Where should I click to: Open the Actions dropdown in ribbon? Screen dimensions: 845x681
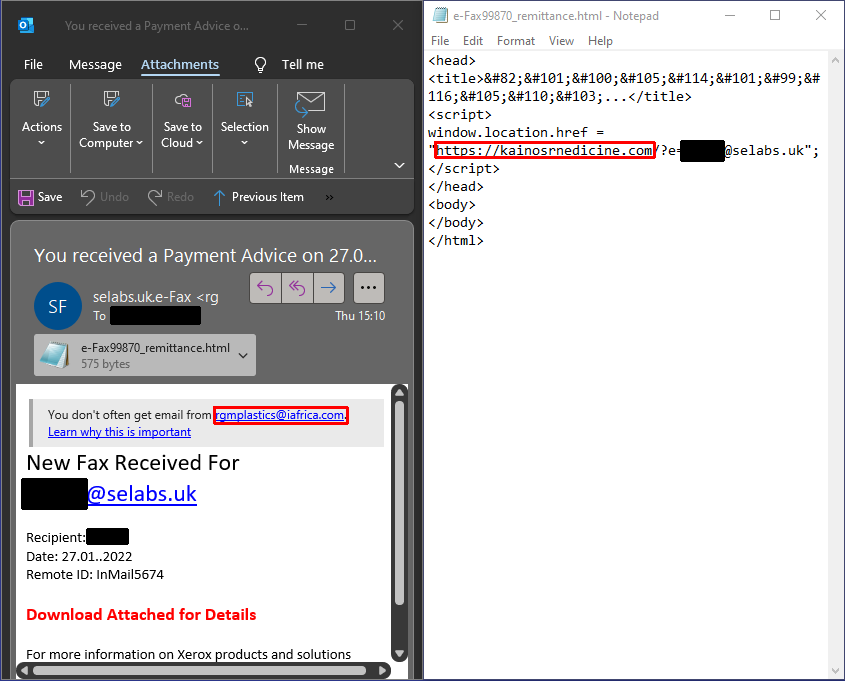(x=41, y=120)
